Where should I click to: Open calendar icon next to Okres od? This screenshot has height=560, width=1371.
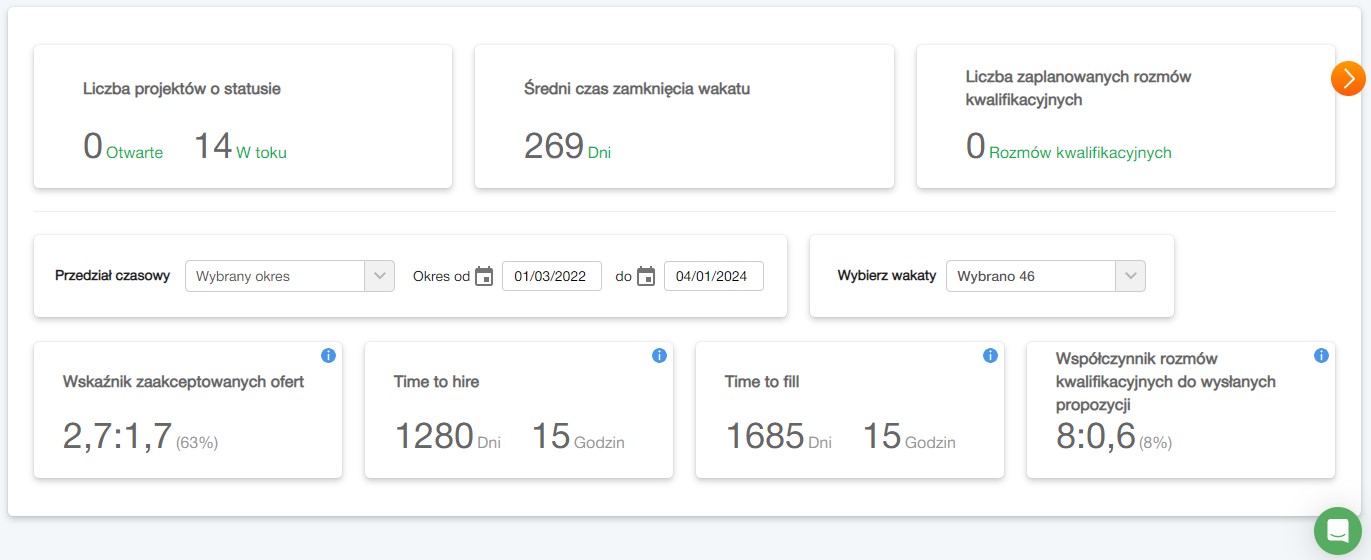[x=484, y=276]
